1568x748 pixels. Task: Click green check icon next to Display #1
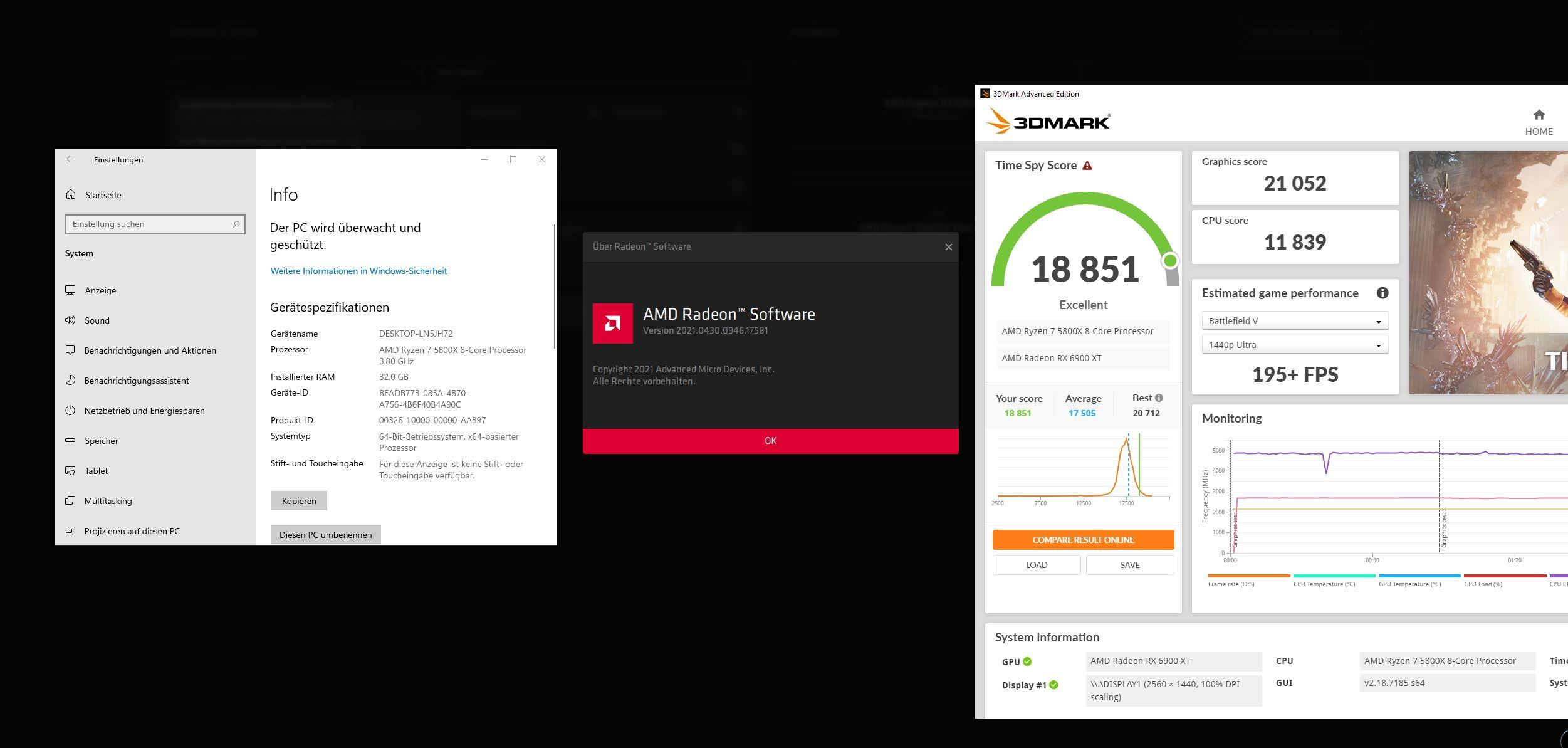coord(1053,685)
